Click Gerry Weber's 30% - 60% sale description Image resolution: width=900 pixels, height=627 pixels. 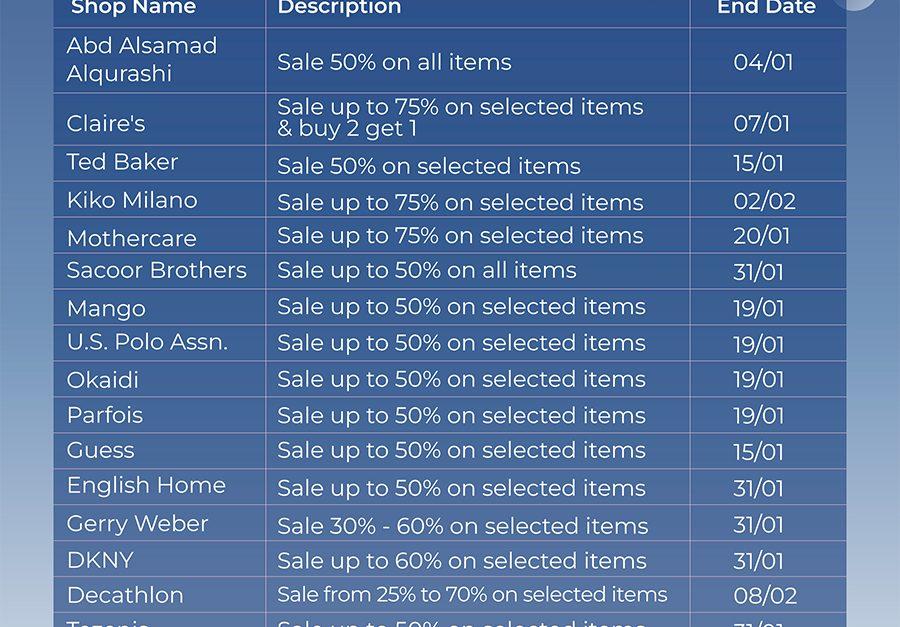click(x=463, y=526)
